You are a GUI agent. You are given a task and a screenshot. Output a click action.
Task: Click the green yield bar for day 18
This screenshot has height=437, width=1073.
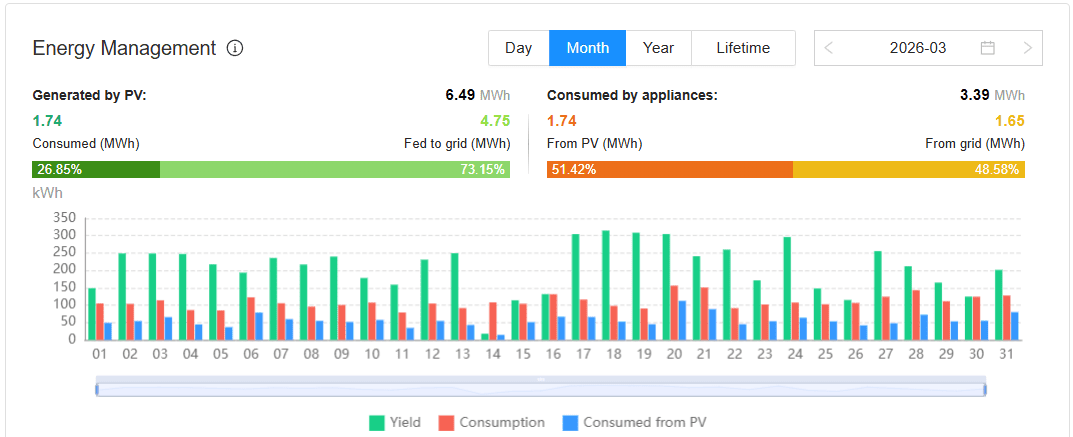pos(606,285)
